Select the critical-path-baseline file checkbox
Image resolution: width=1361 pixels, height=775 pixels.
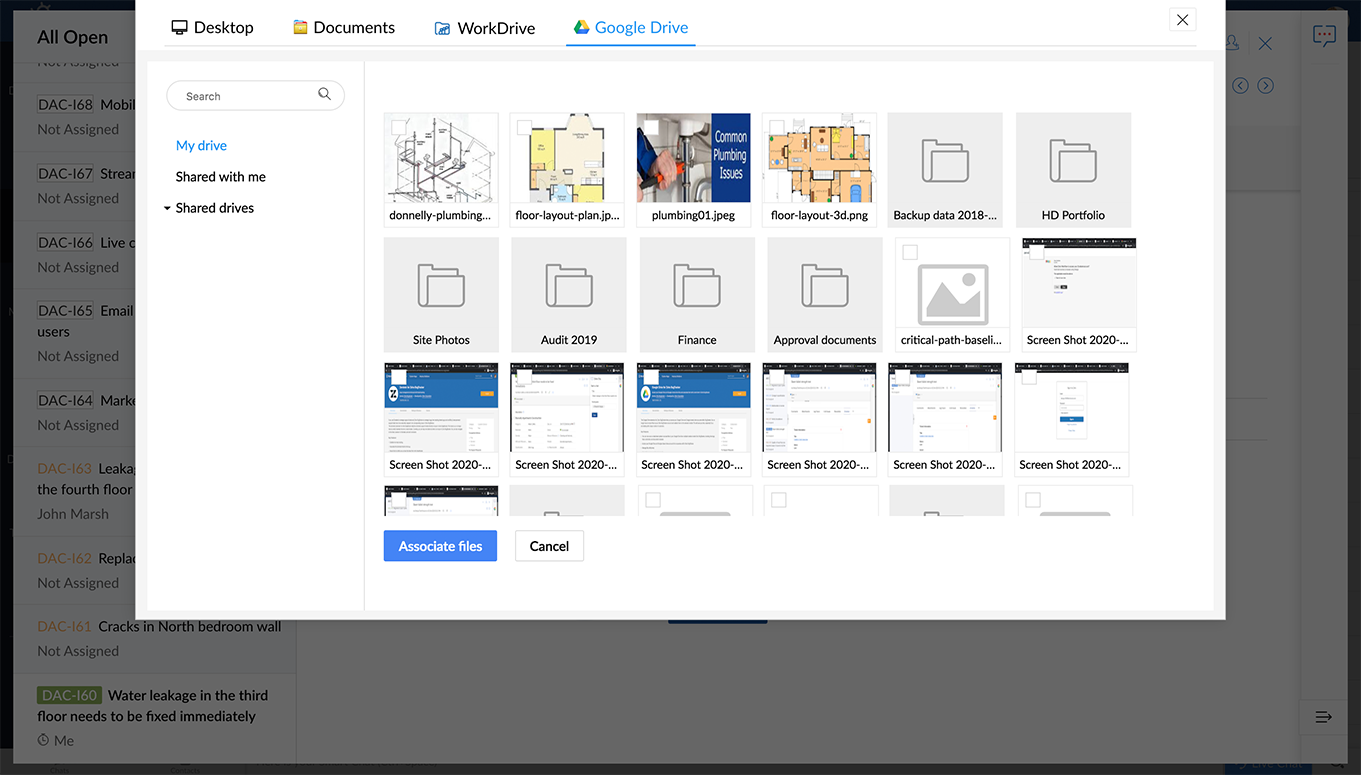tap(910, 252)
